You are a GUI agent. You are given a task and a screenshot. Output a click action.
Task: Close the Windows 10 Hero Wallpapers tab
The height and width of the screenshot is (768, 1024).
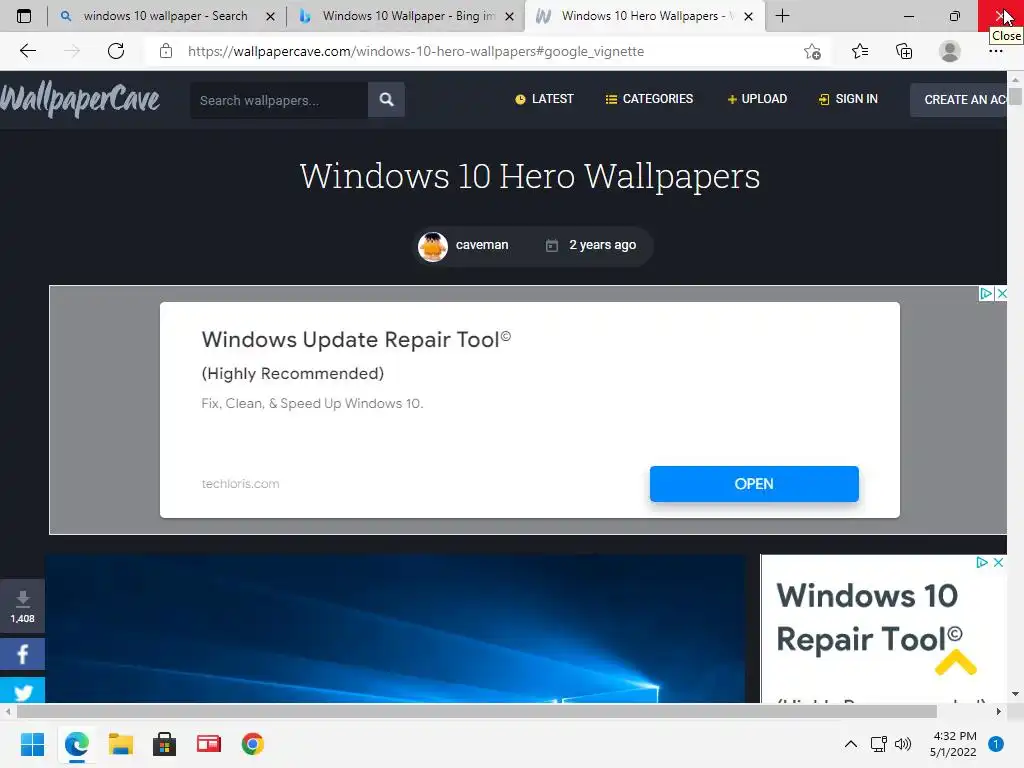(x=748, y=16)
